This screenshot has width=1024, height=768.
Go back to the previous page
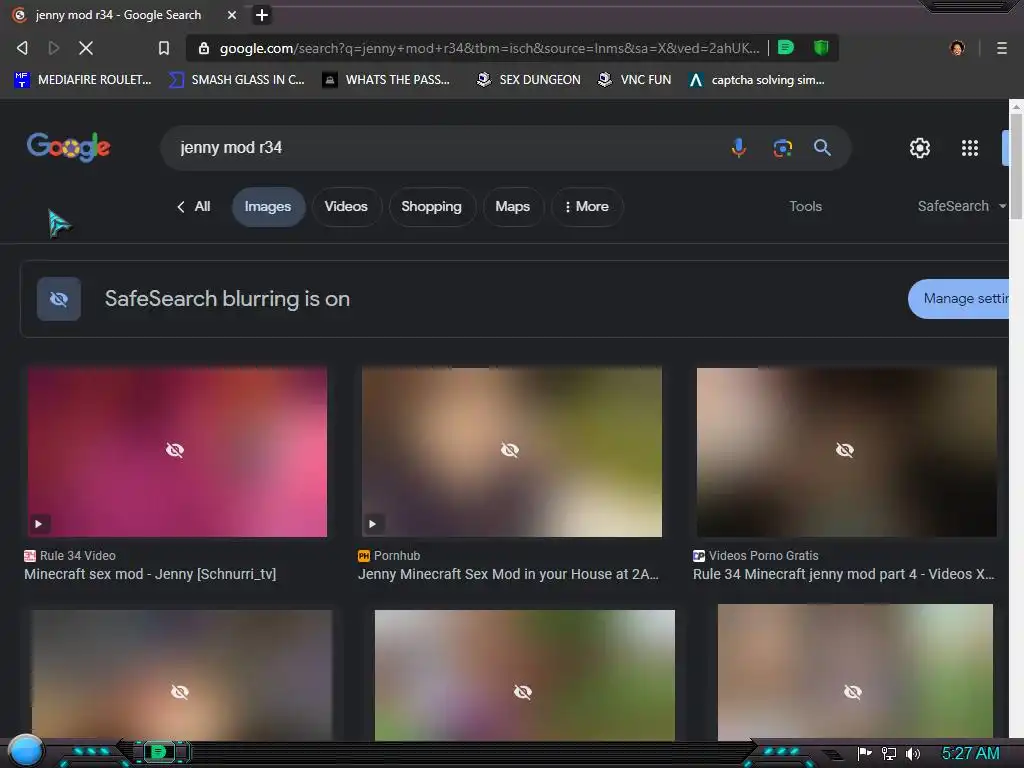[x=22, y=48]
